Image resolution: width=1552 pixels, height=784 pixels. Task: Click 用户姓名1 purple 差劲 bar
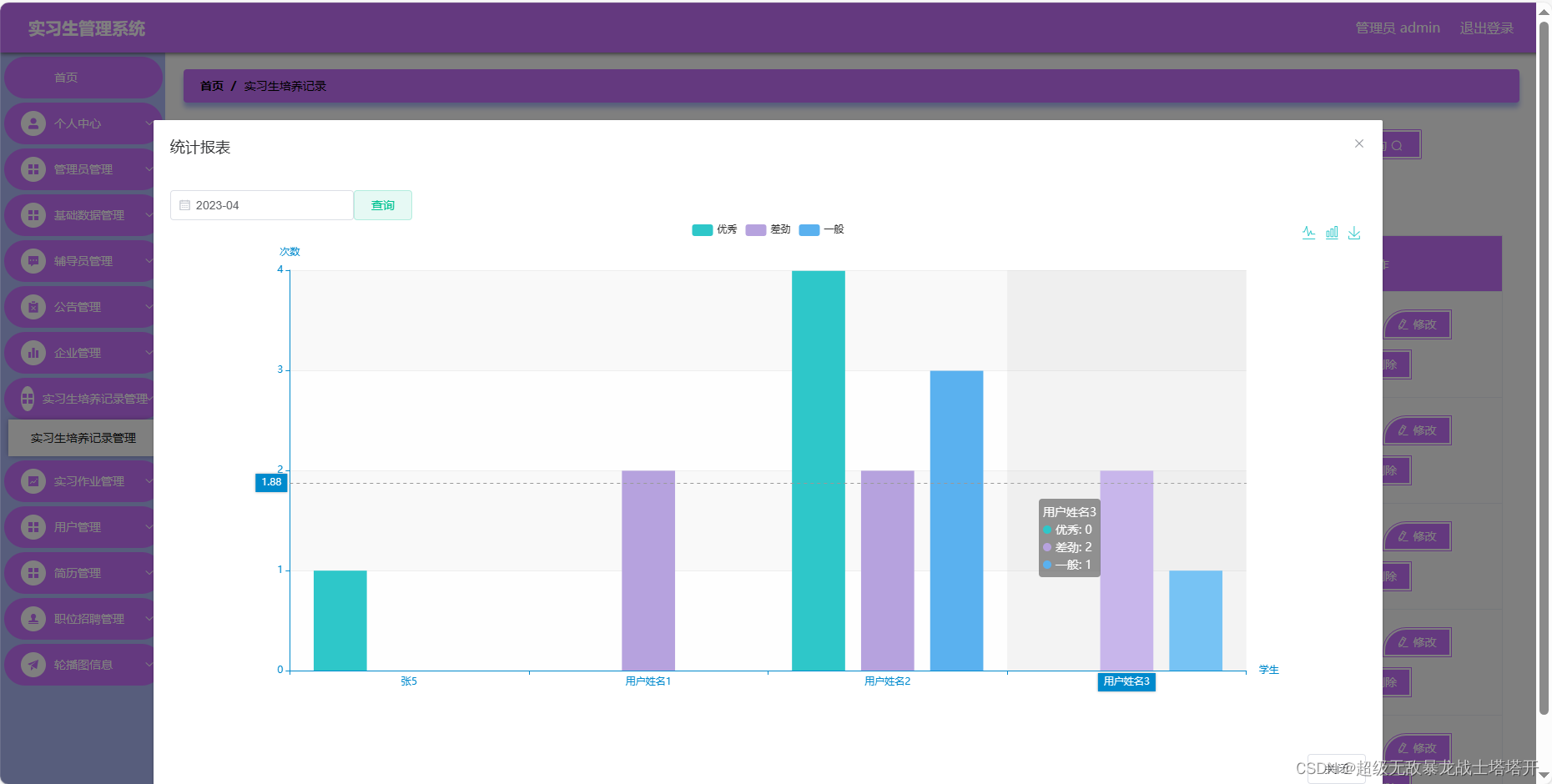click(x=648, y=570)
